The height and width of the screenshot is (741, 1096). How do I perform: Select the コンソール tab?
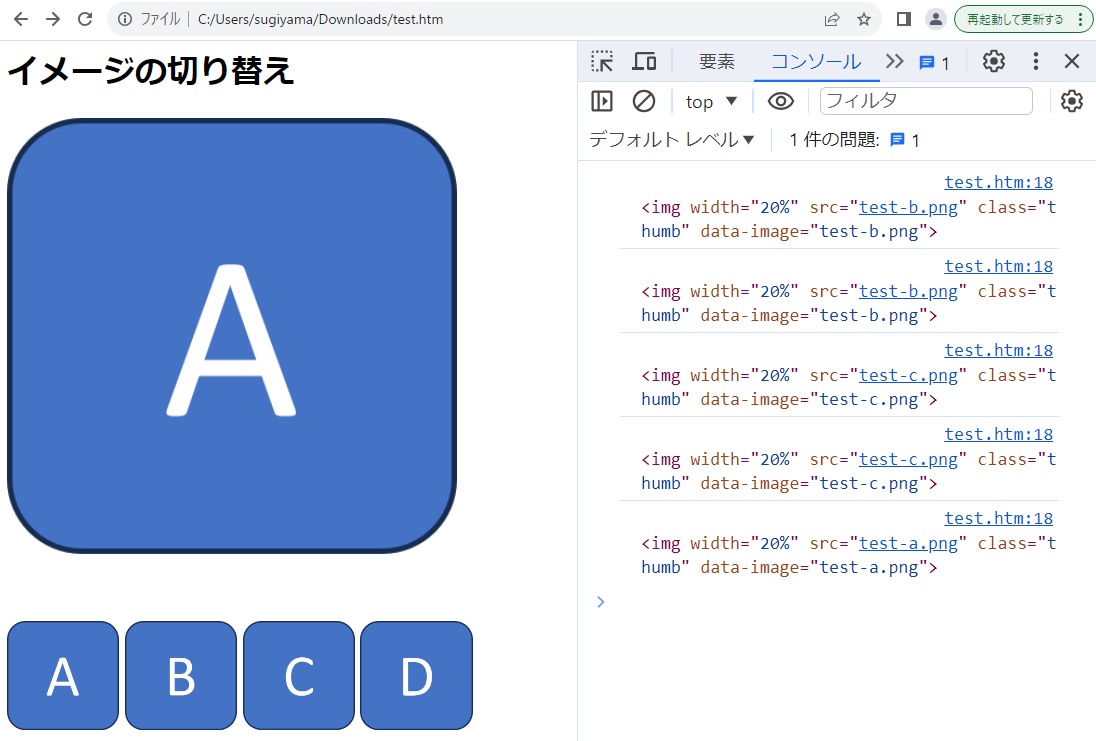pyautogui.click(x=815, y=61)
